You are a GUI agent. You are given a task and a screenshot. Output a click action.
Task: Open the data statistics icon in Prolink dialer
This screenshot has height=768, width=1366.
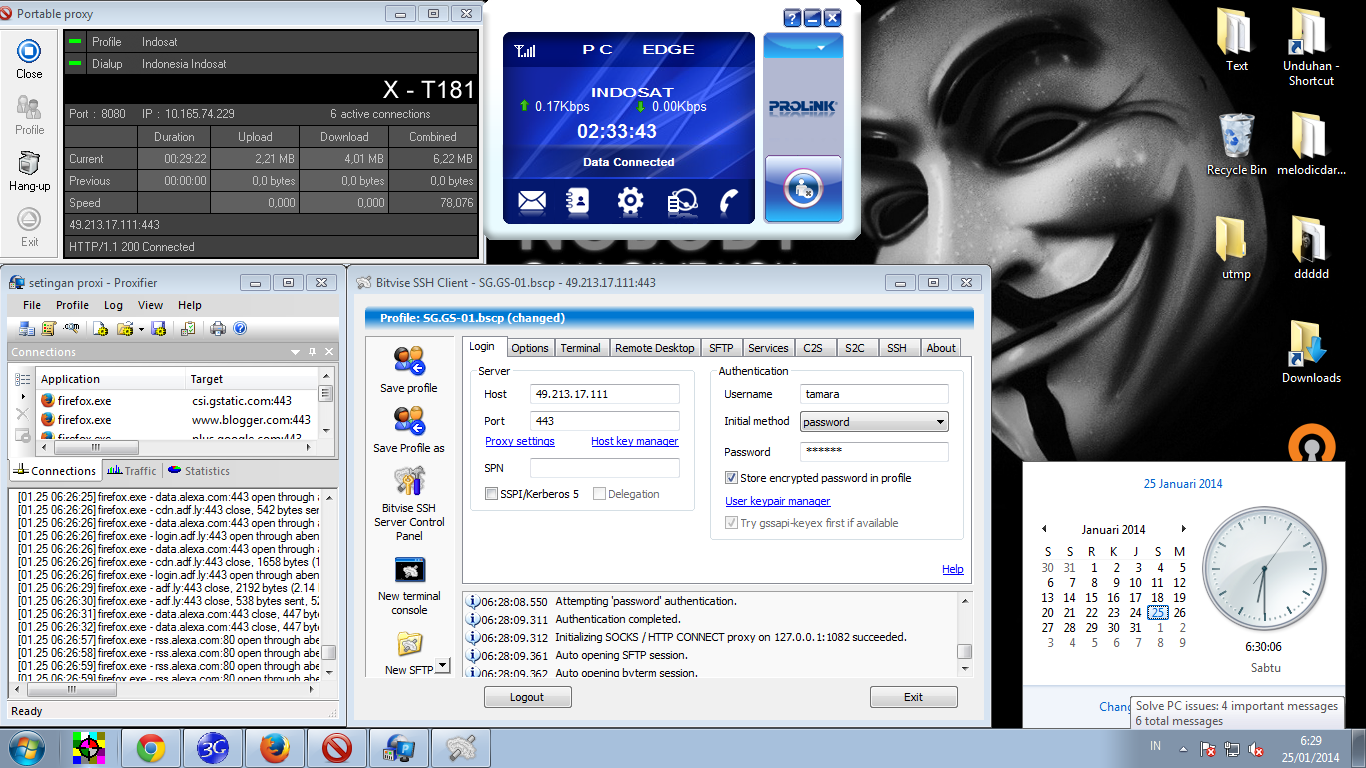682,201
